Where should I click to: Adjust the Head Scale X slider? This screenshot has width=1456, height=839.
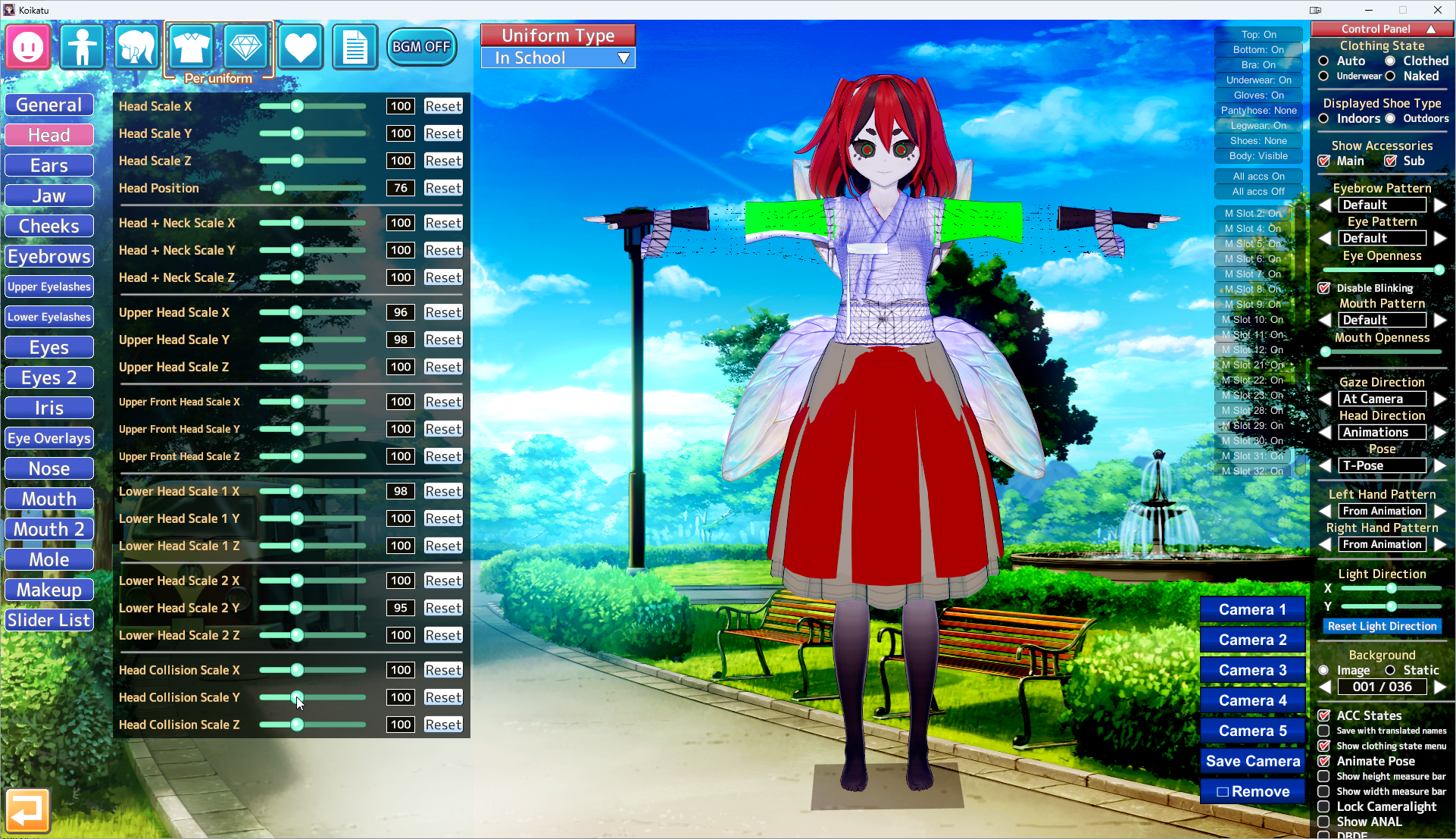point(313,106)
